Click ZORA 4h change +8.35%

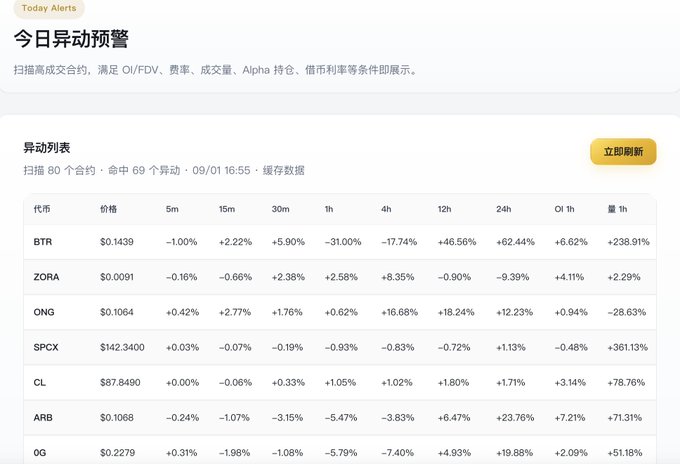[398, 277]
